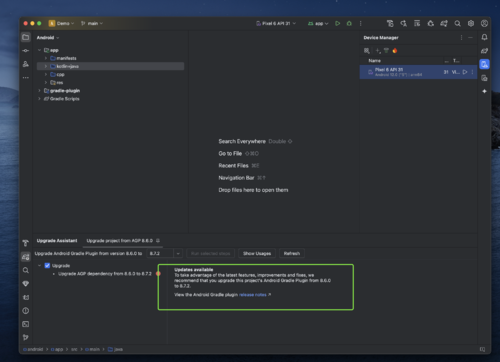
Task: Collapse the Upgrade step node
Action: 39,266
